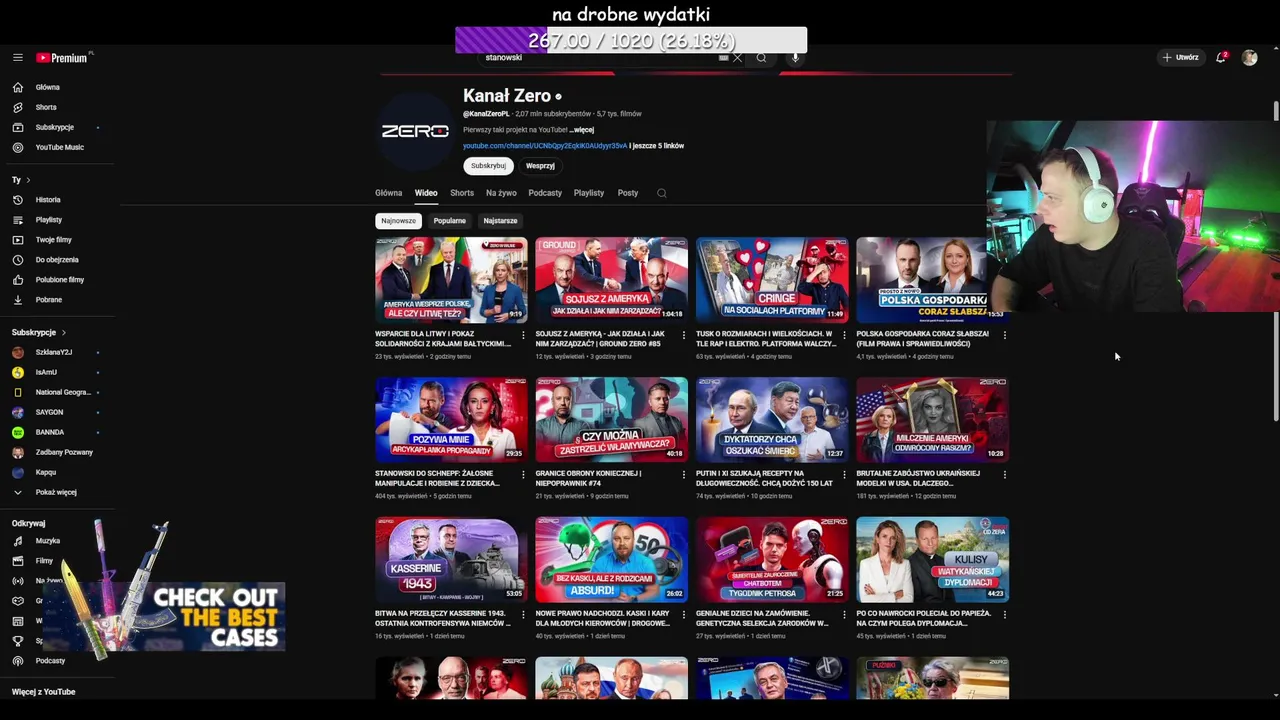1280x720 pixels.
Task: Open the IsAmU subscription channel
Action: 46,372
